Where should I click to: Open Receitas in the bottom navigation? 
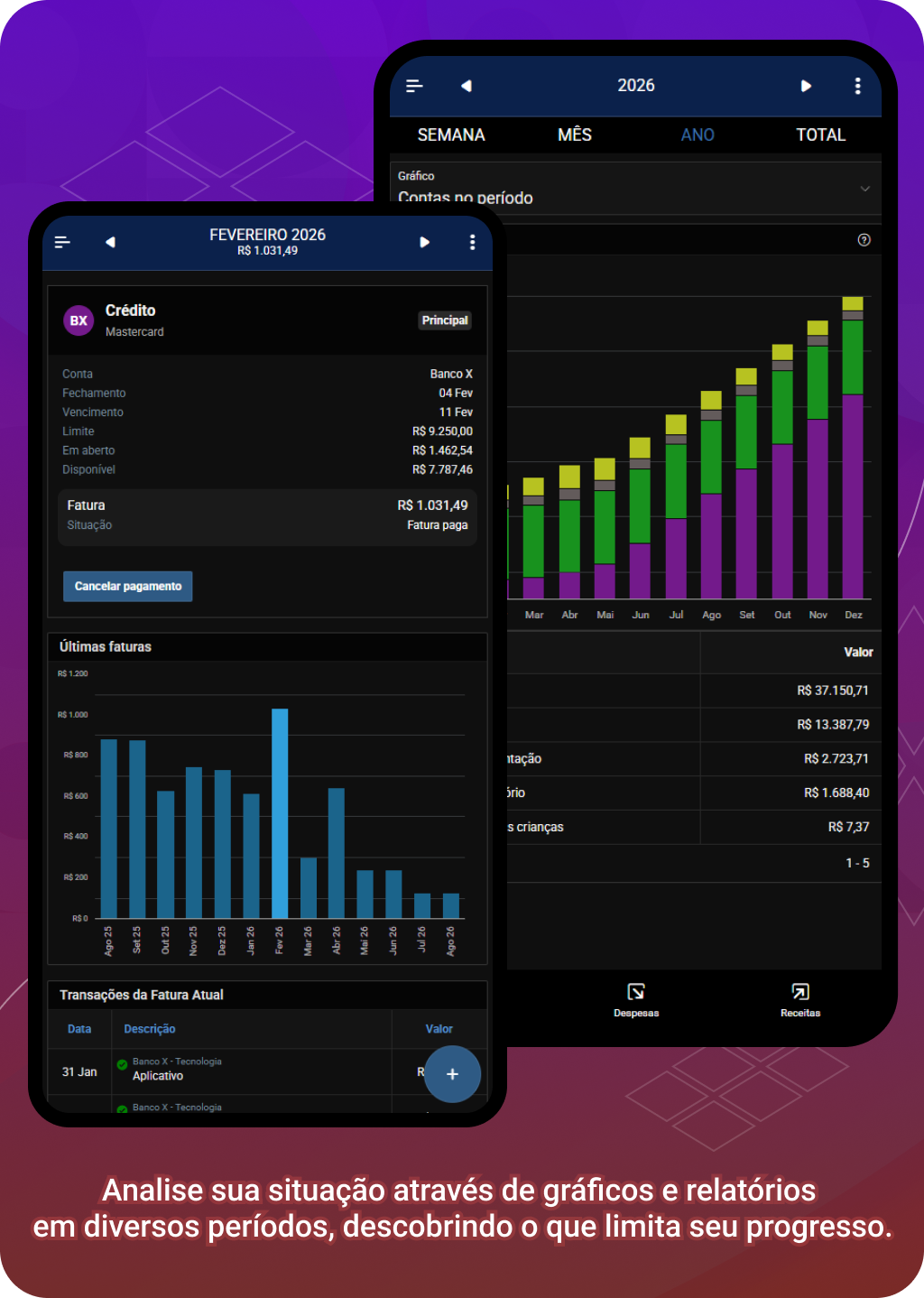(x=800, y=999)
